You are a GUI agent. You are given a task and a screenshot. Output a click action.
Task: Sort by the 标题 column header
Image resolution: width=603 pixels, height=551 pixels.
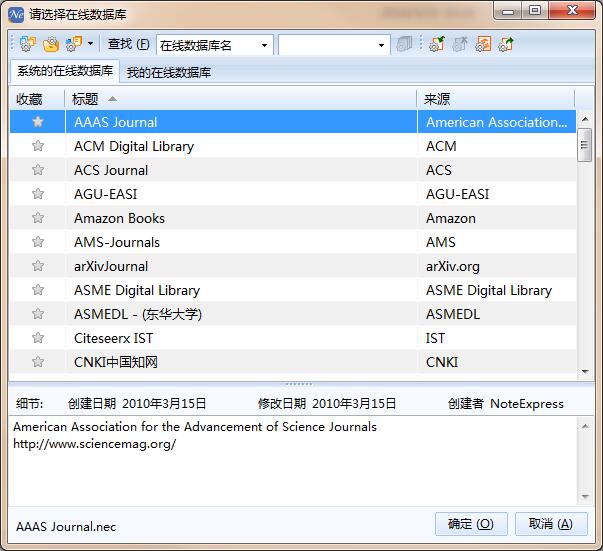click(x=240, y=99)
